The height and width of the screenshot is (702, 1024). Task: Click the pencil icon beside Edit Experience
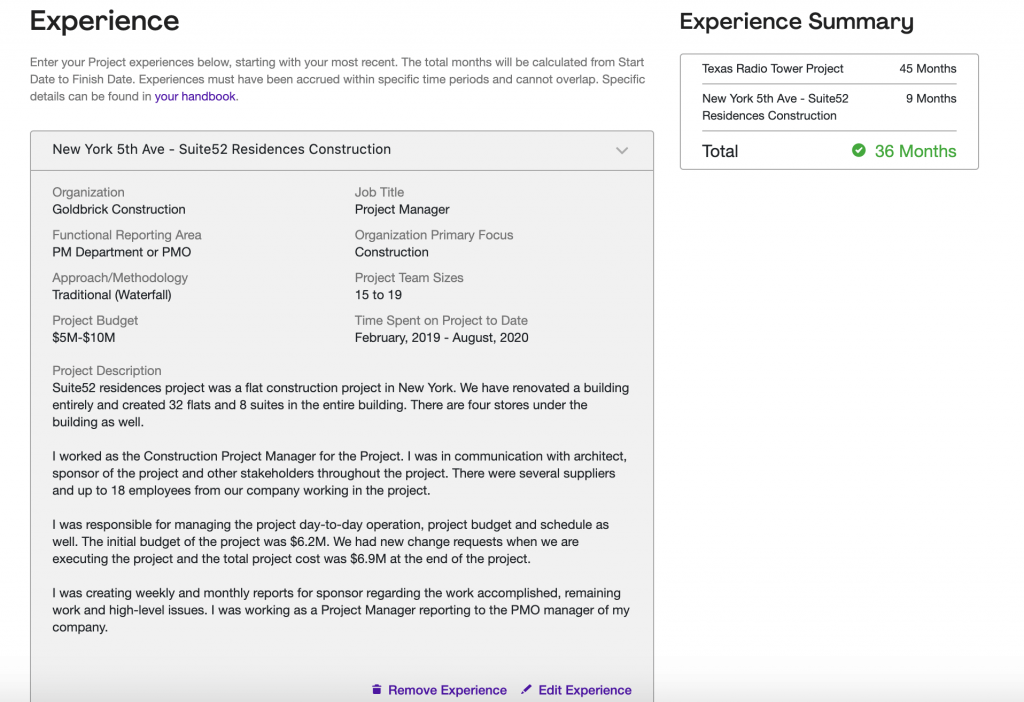[526, 690]
